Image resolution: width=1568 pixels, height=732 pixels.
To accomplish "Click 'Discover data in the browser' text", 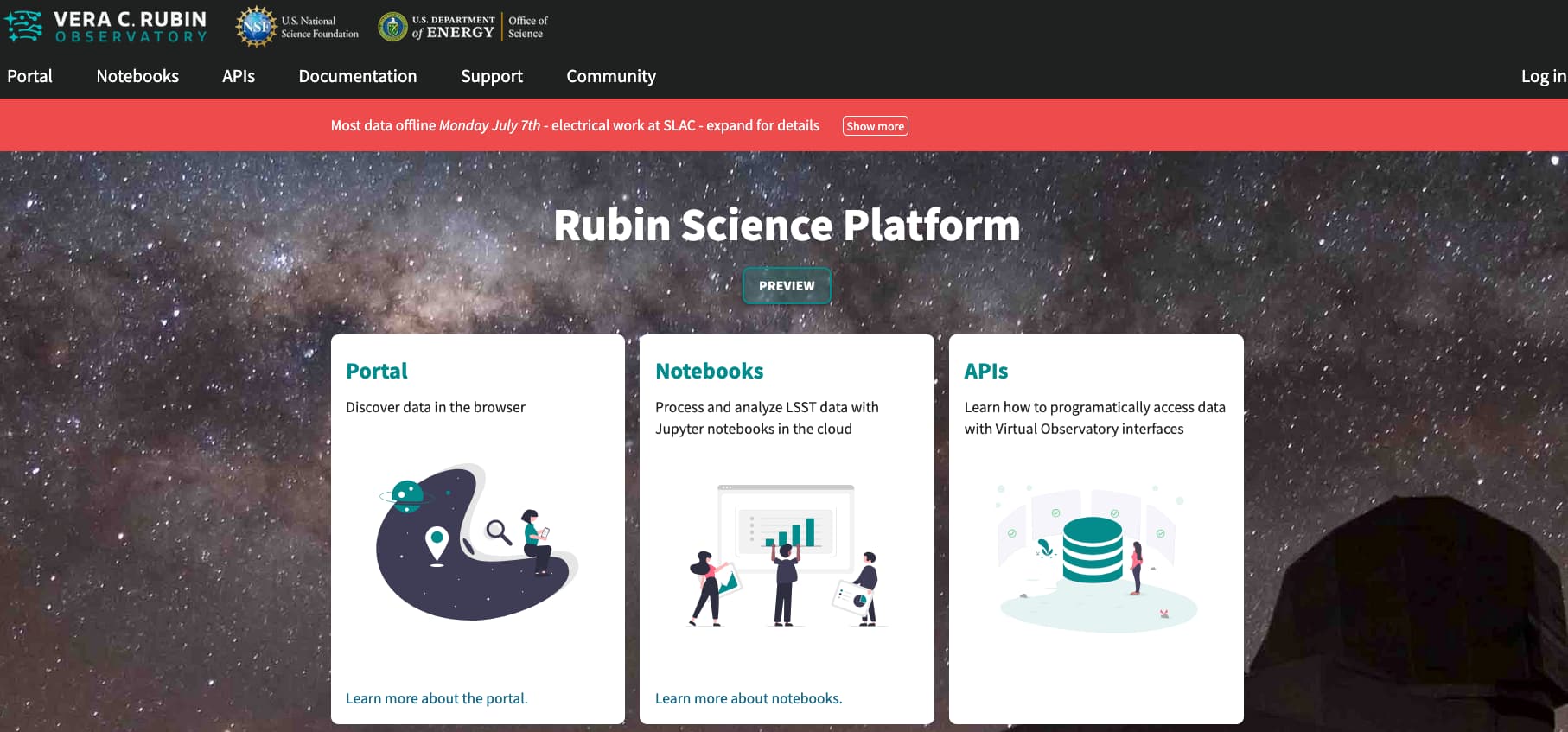I will point(436,407).
